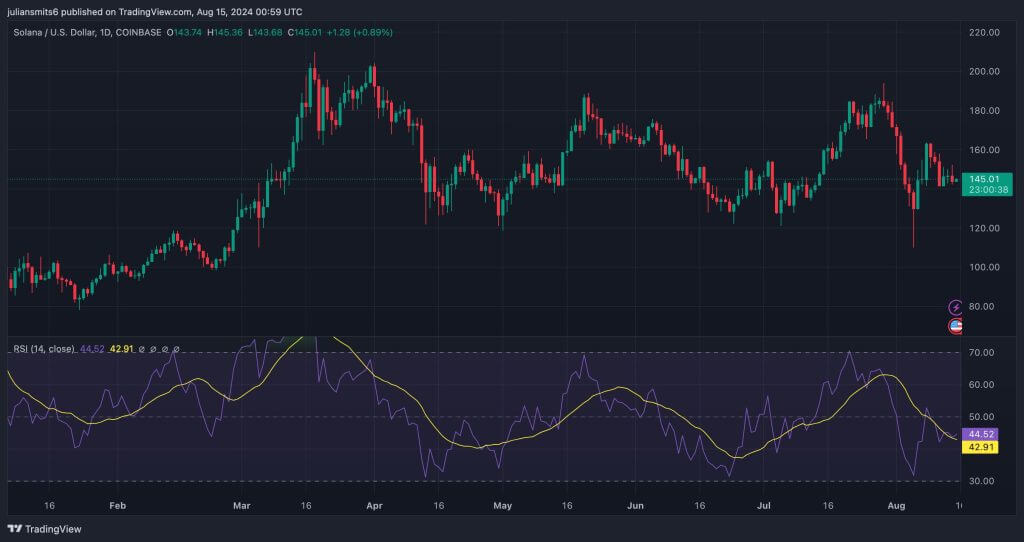Image resolution: width=1024 pixels, height=542 pixels.
Task: Click the May label on time axis
Action: 503,505
